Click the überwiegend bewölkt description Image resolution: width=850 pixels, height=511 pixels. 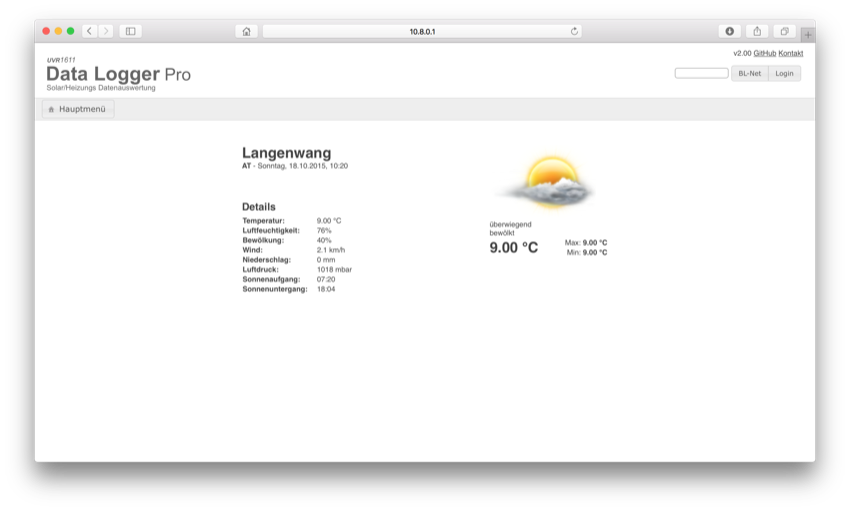pyautogui.click(x=510, y=228)
